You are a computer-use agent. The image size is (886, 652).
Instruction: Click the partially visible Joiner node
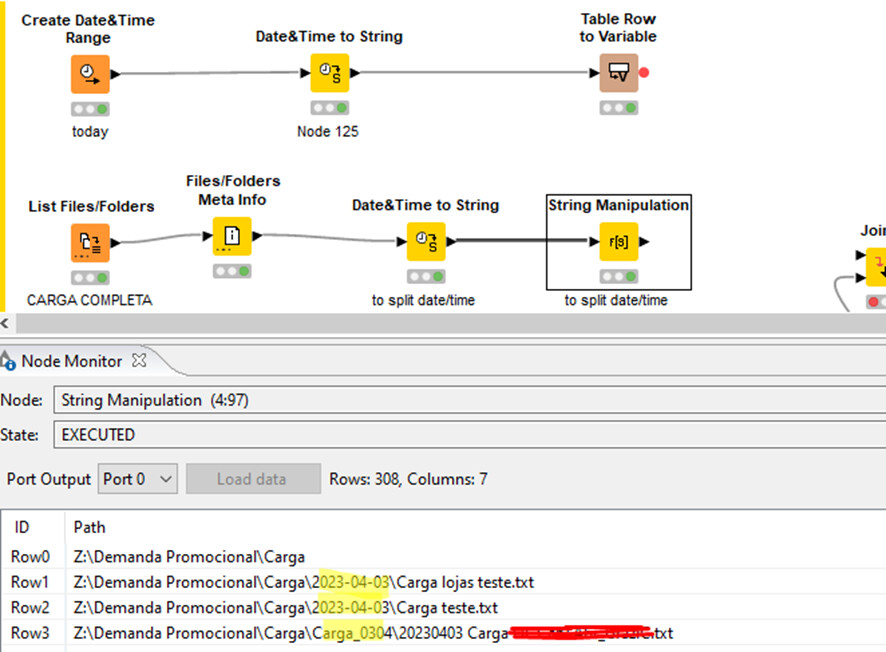876,264
